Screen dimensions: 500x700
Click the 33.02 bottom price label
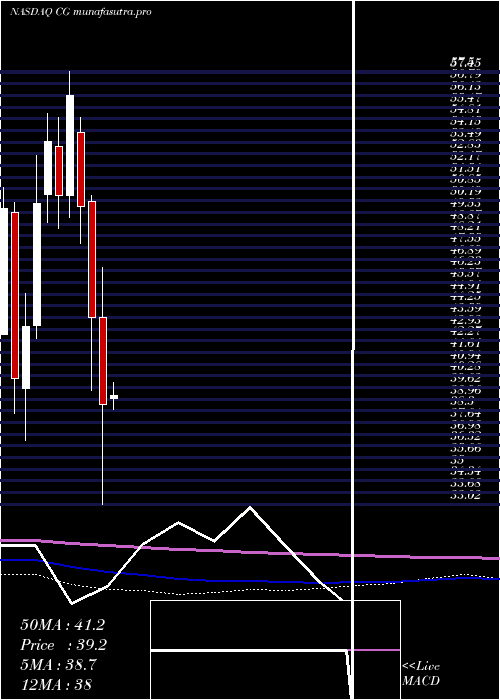tap(465, 495)
